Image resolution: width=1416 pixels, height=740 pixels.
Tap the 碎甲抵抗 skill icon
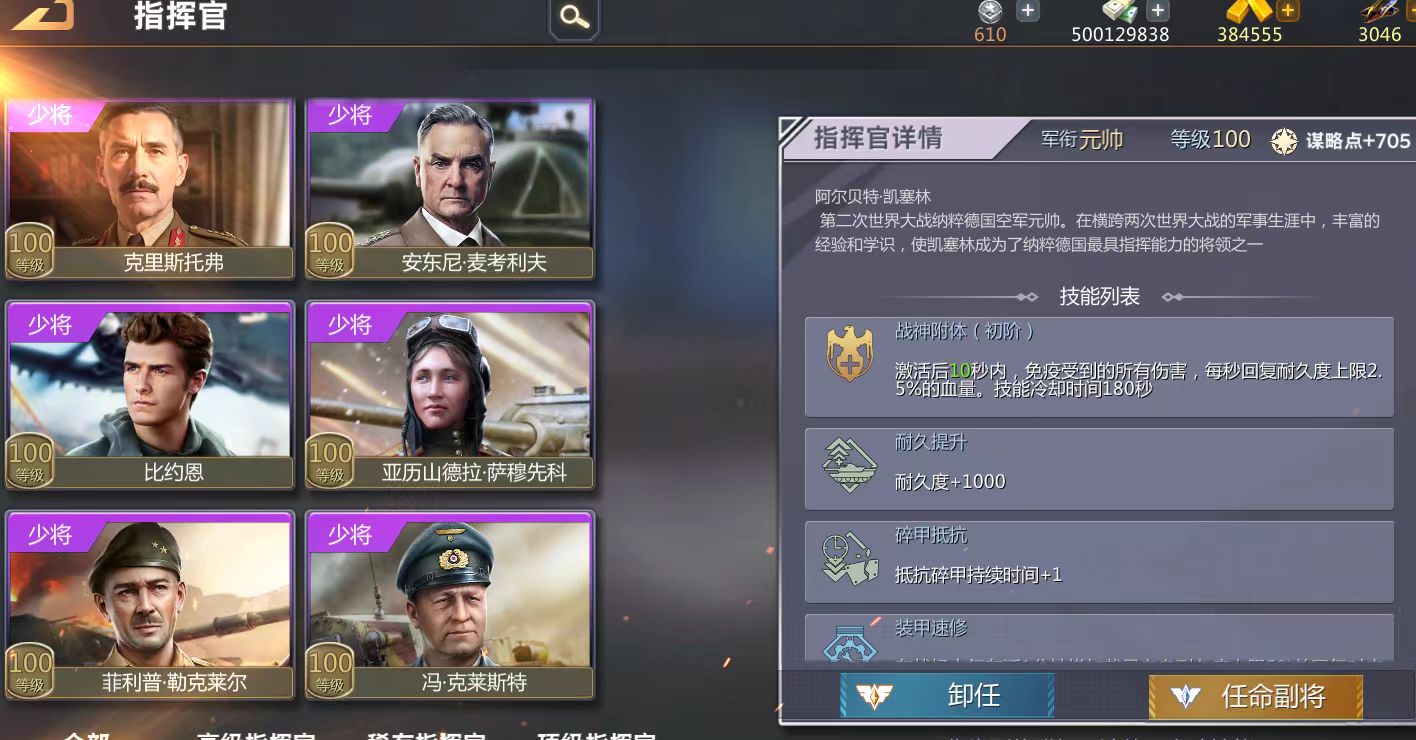850,559
